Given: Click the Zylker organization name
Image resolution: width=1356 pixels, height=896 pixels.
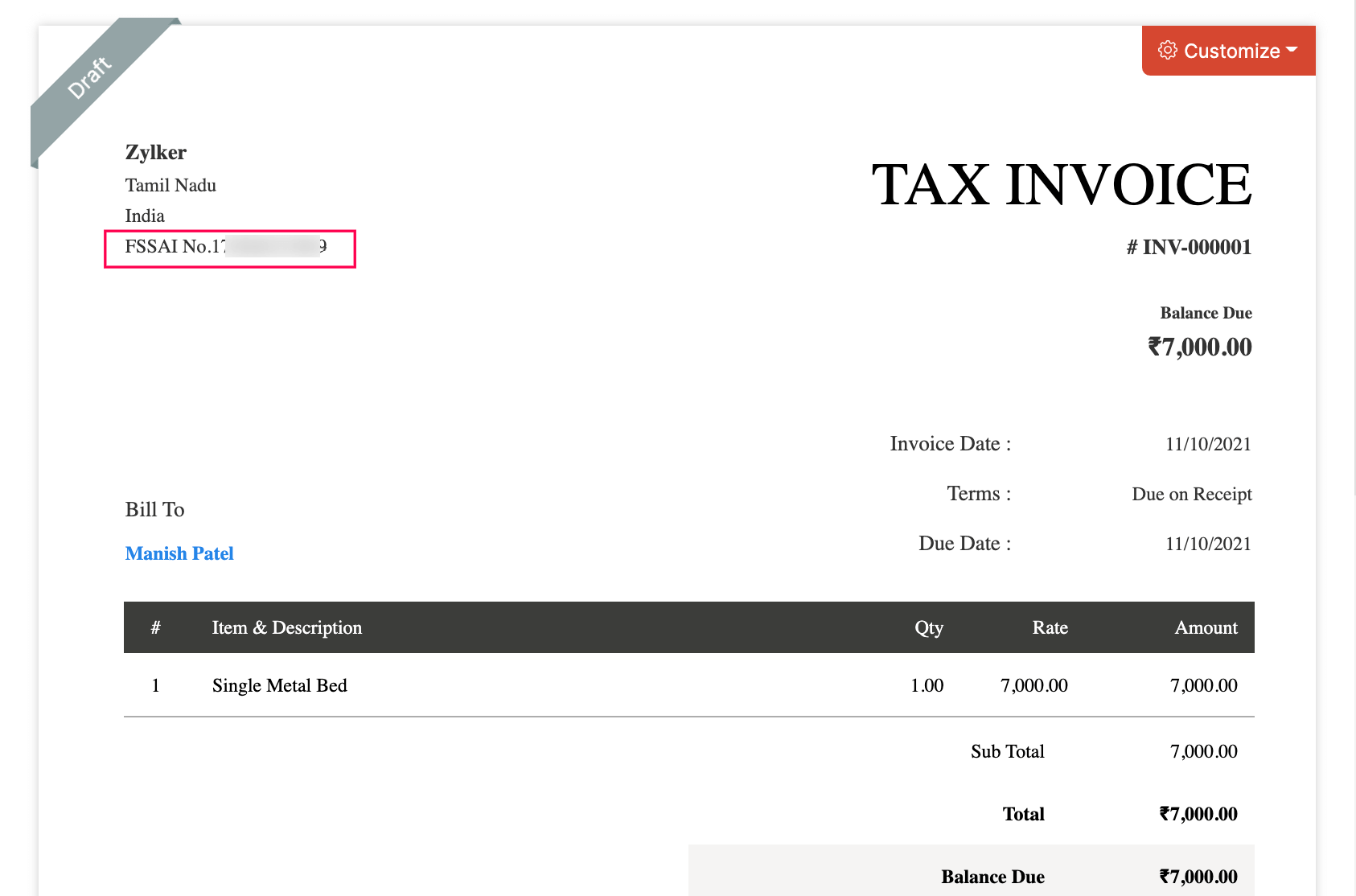Looking at the screenshot, I should pos(155,152).
